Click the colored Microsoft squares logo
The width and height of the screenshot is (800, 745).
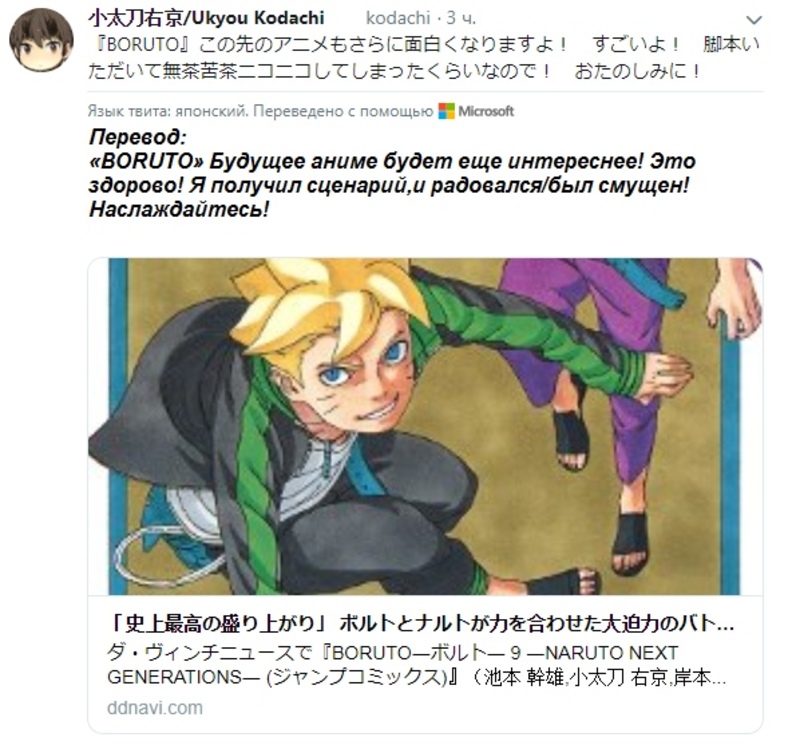[x=446, y=111]
